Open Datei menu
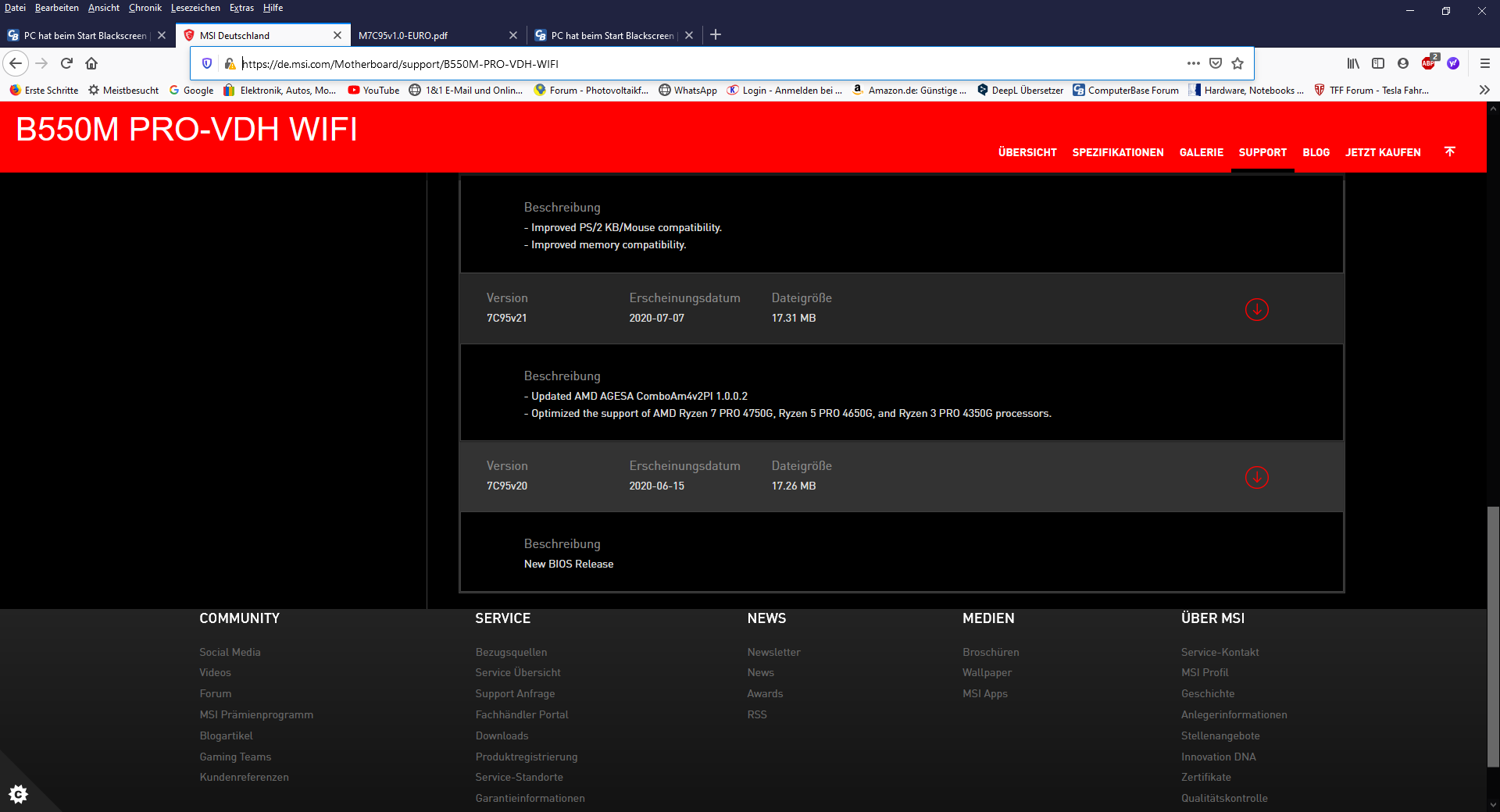The image size is (1500, 812). pyautogui.click(x=15, y=8)
